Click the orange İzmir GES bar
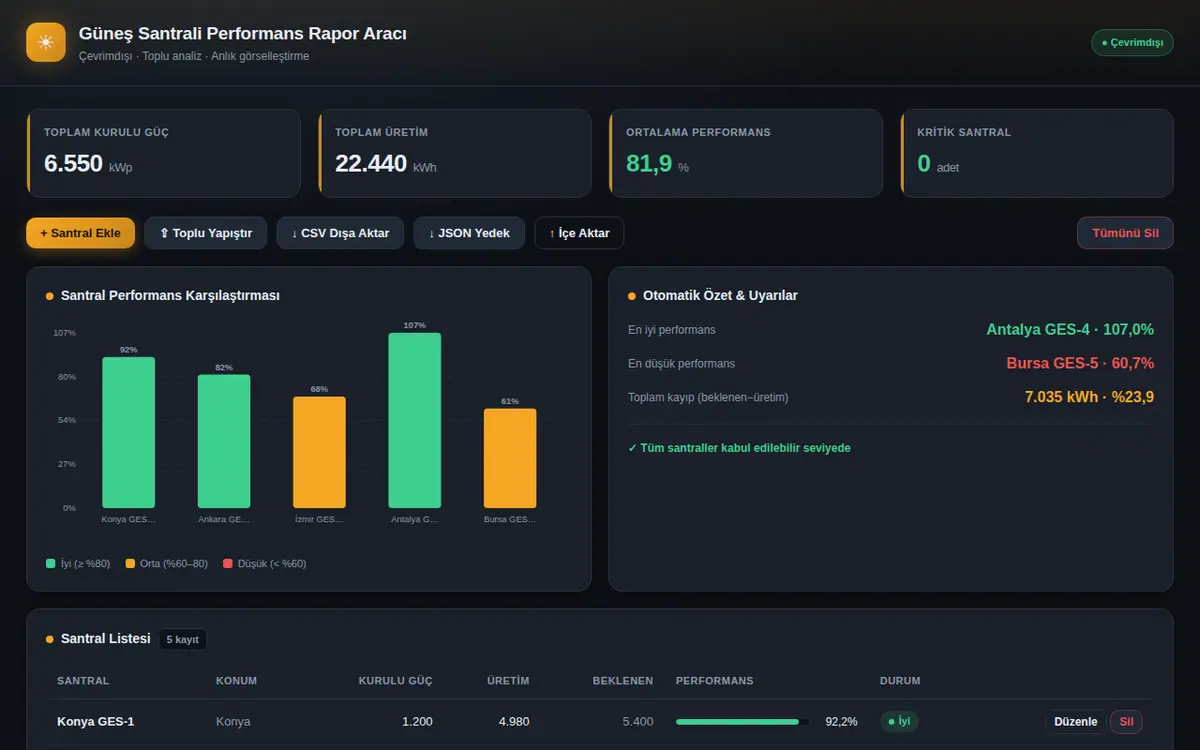The image size is (1200, 750). 319,452
